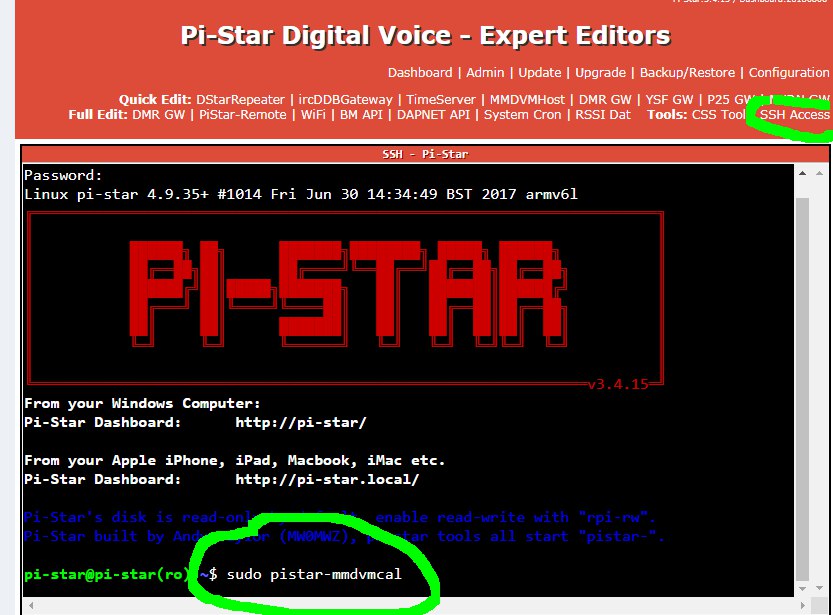Open the DAPNET API editor

pos(433,115)
